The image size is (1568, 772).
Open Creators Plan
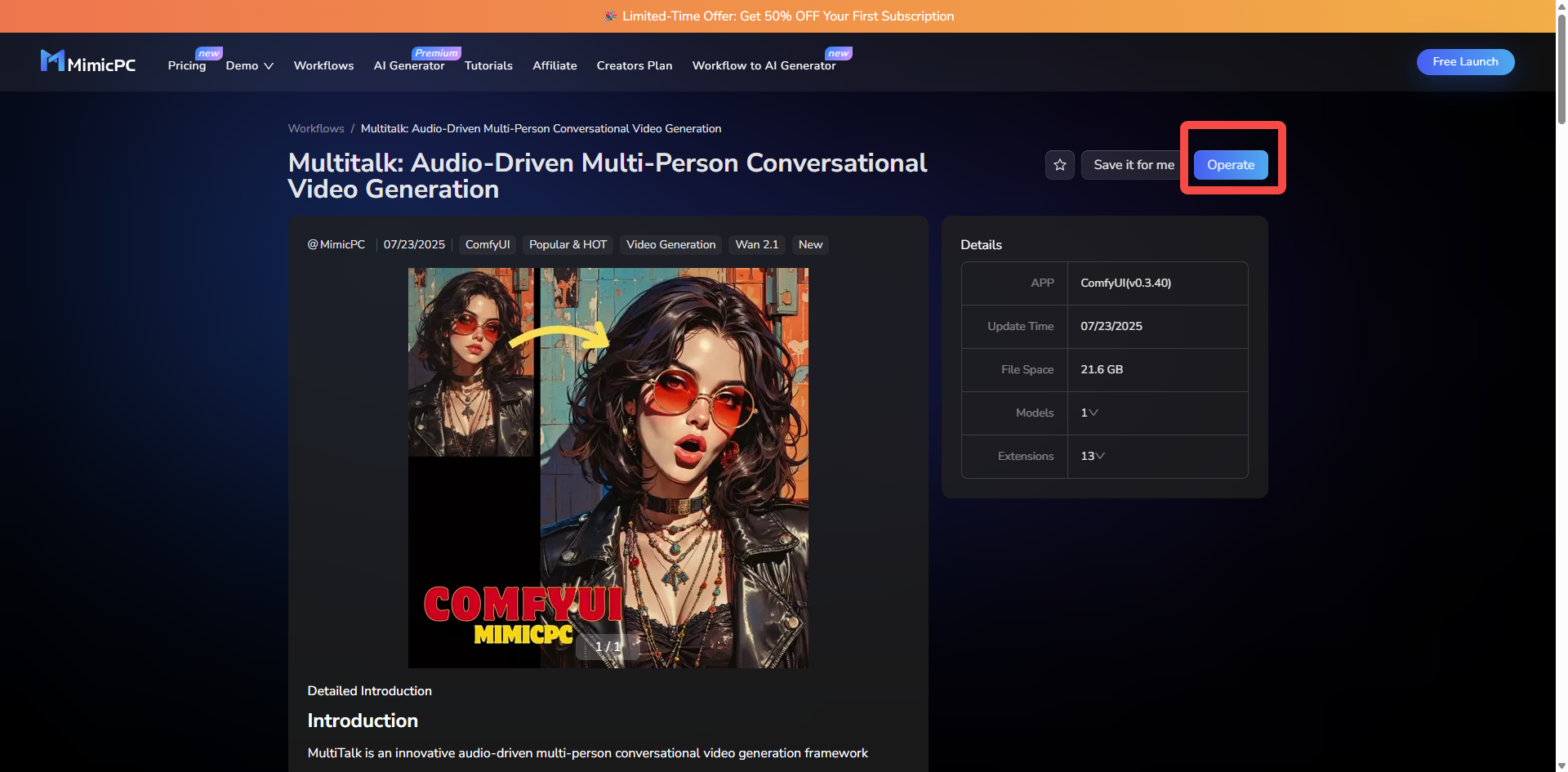(x=635, y=65)
